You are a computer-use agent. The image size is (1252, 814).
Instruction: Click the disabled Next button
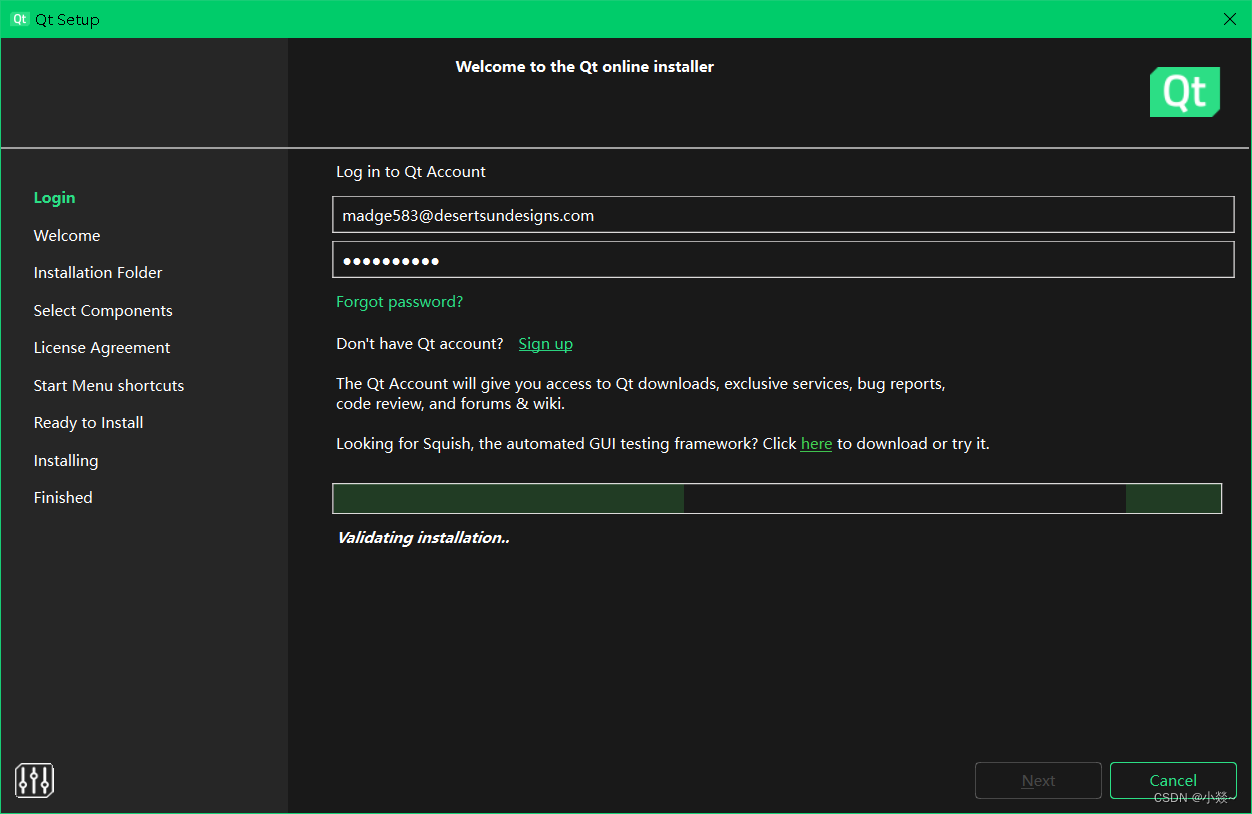pos(1038,780)
